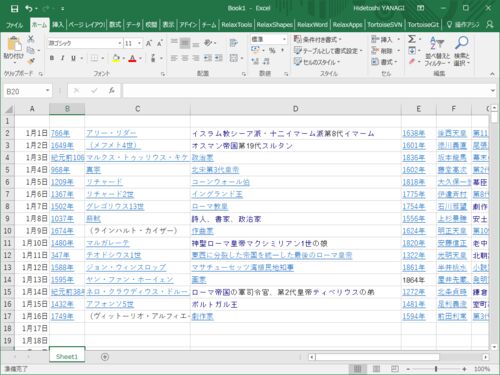Open Cell Styles menu
The image size is (500, 375).
point(317,62)
